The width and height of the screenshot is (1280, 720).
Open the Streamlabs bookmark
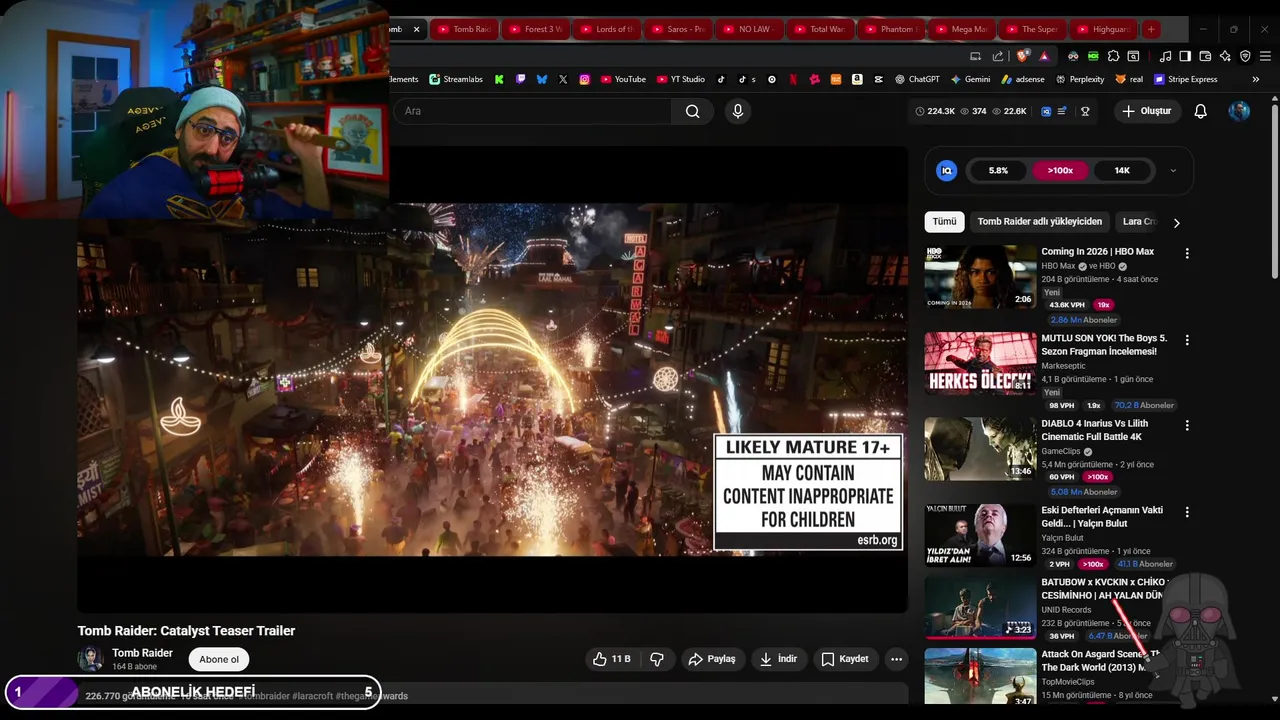point(456,79)
